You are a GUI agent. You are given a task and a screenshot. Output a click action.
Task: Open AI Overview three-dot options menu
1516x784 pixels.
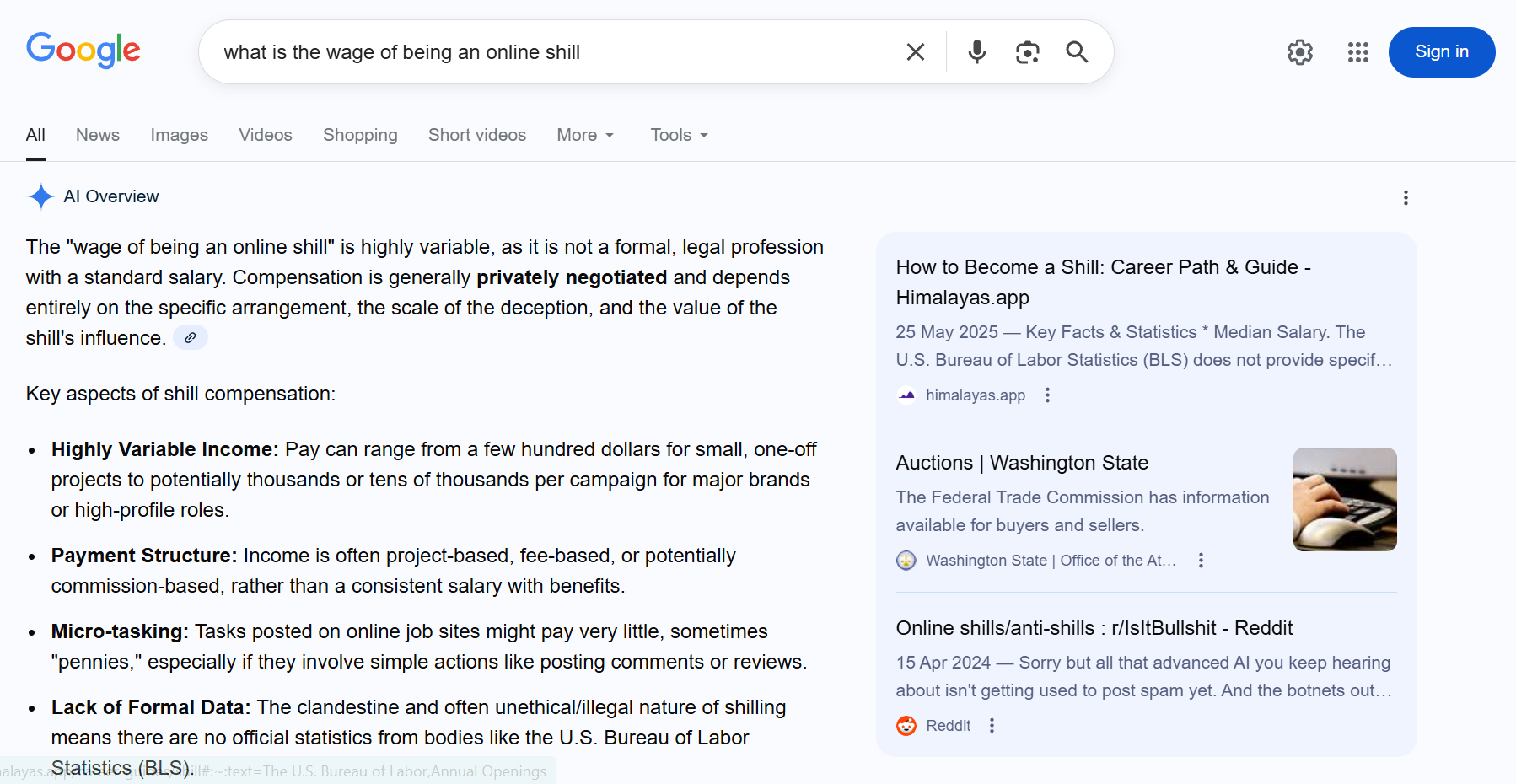[x=1406, y=197]
